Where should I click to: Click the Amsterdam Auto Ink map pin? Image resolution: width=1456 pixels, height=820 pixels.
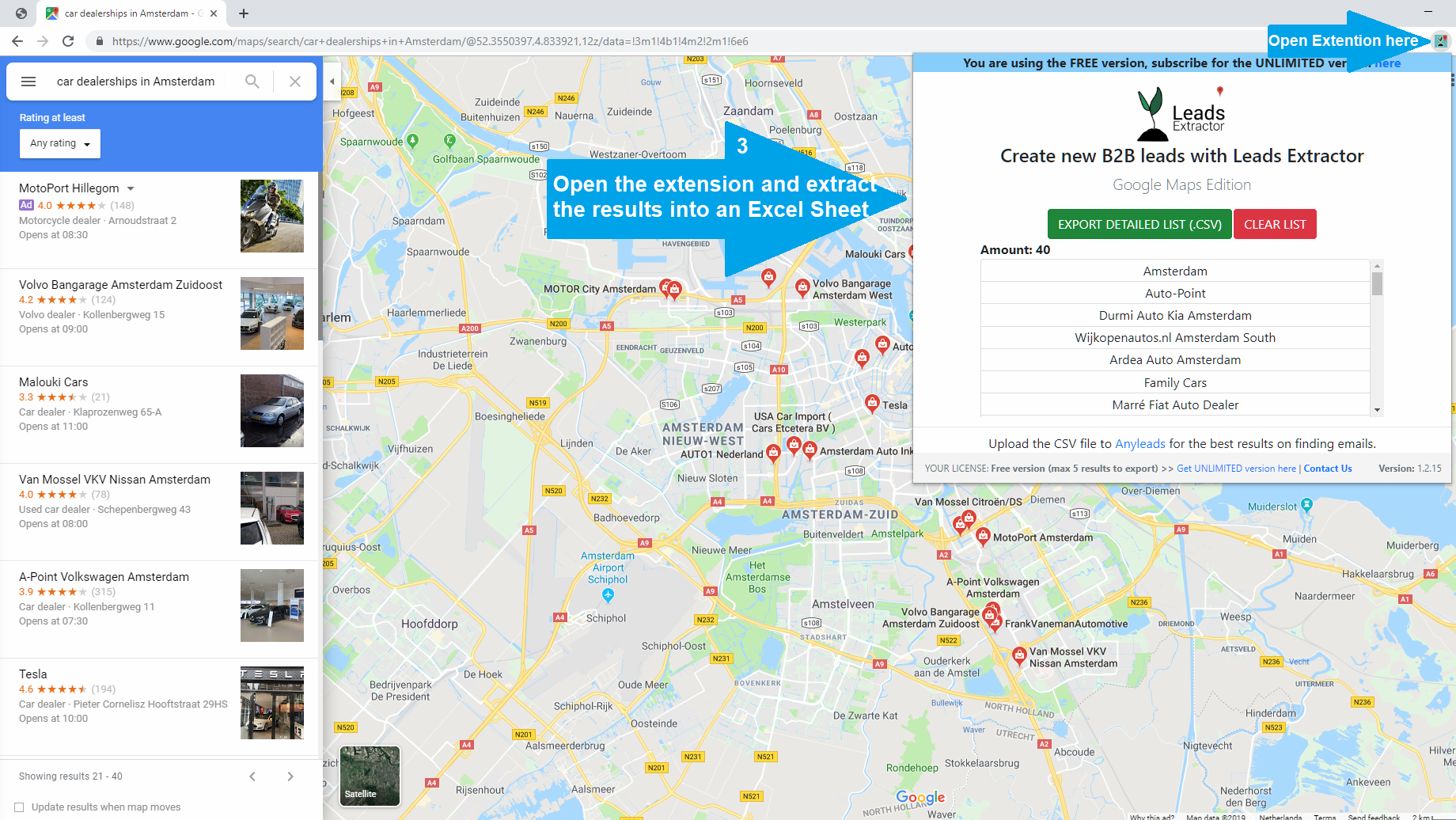click(810, 450)
